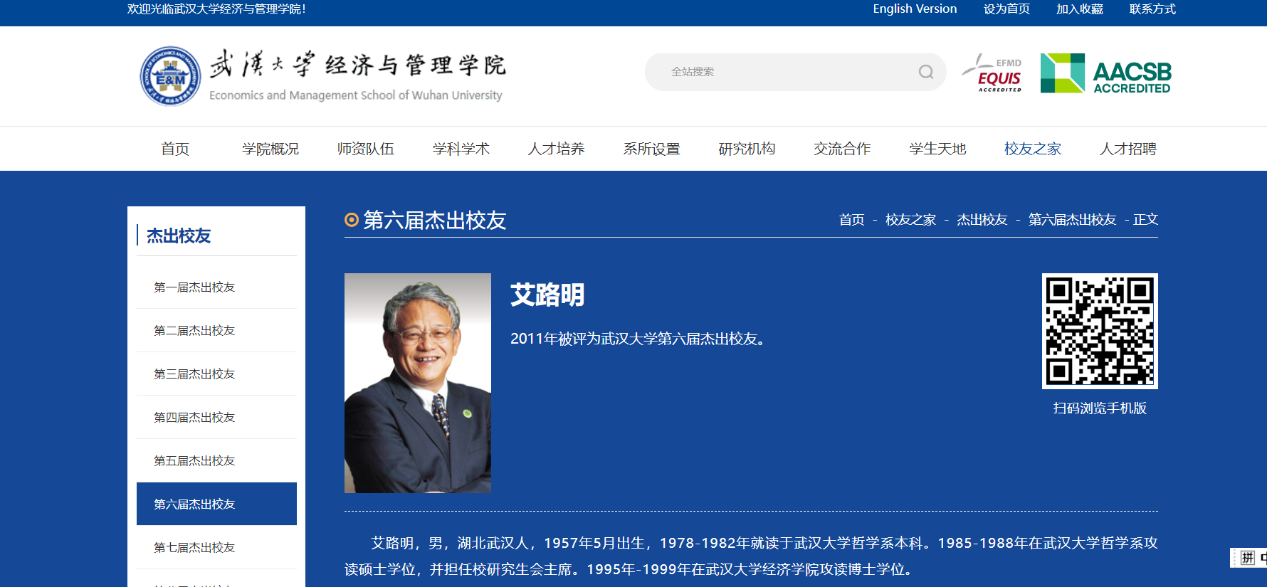
Task: Switch to English Version
Action: coord(915,9)
